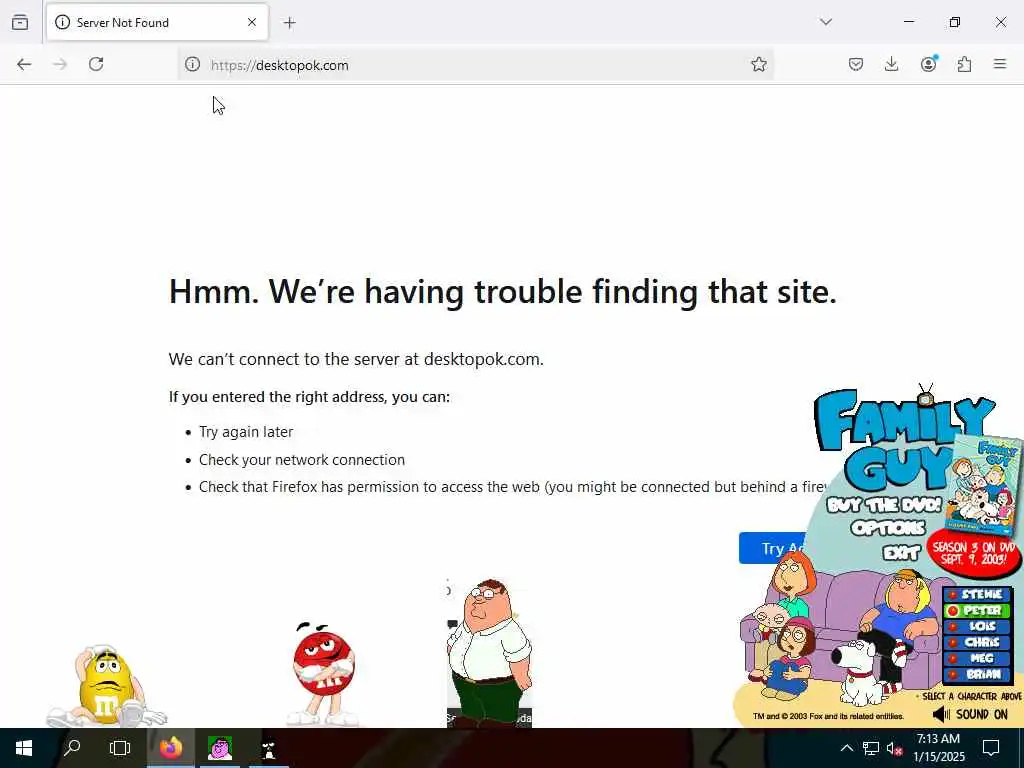Open the Firefox downloads panel

tap(891, 64)
